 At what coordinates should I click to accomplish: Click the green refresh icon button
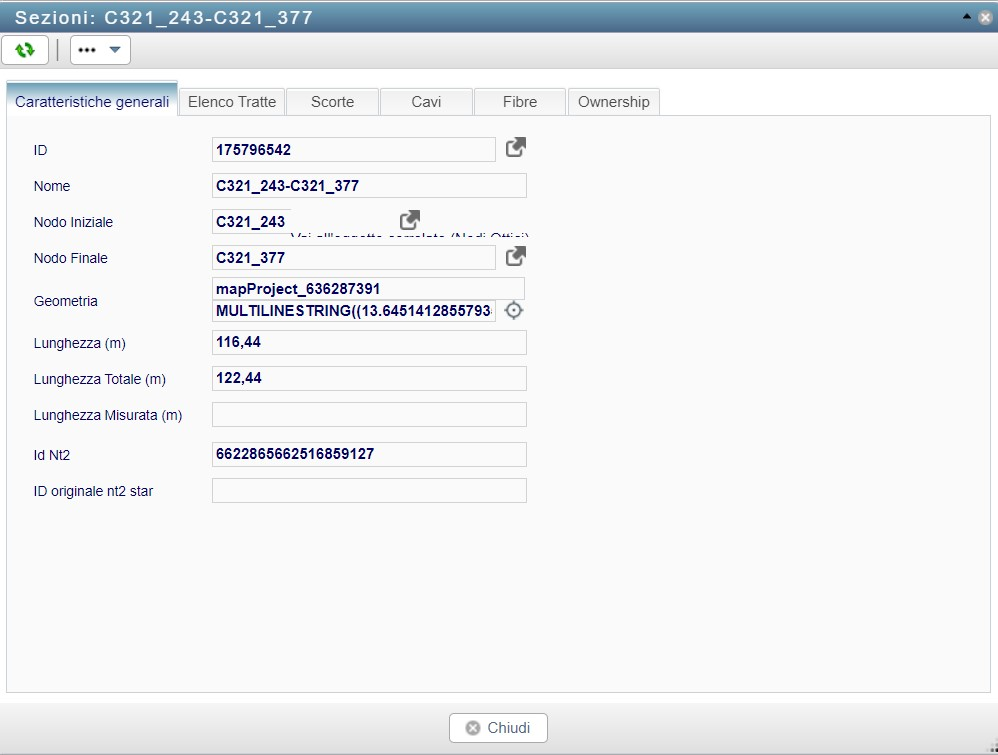pyautogui.click(x=25, y=50)
